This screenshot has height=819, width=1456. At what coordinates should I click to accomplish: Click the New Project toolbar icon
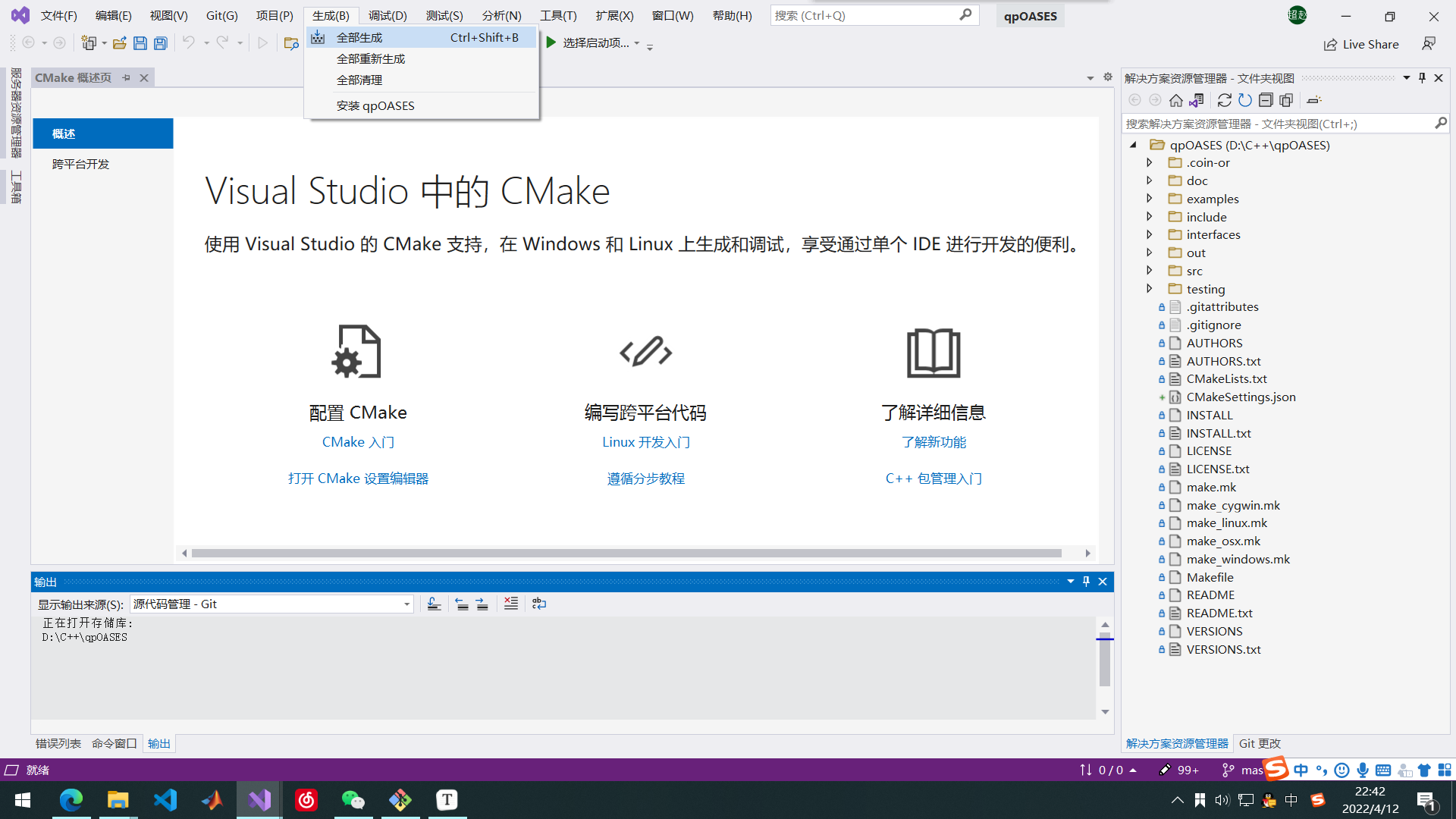[89, 43]
